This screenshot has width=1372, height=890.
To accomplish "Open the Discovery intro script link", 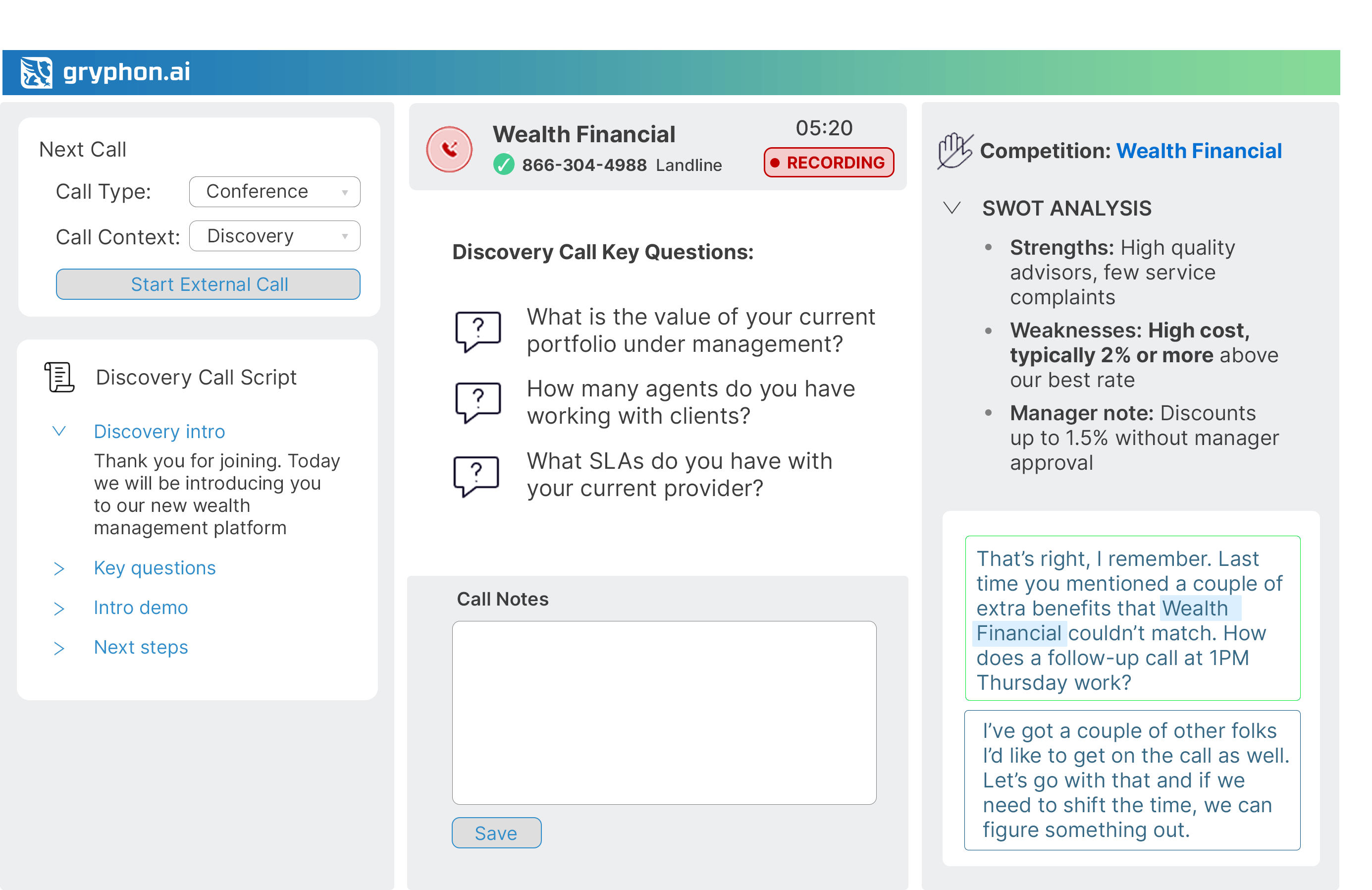I will (159, 432).
